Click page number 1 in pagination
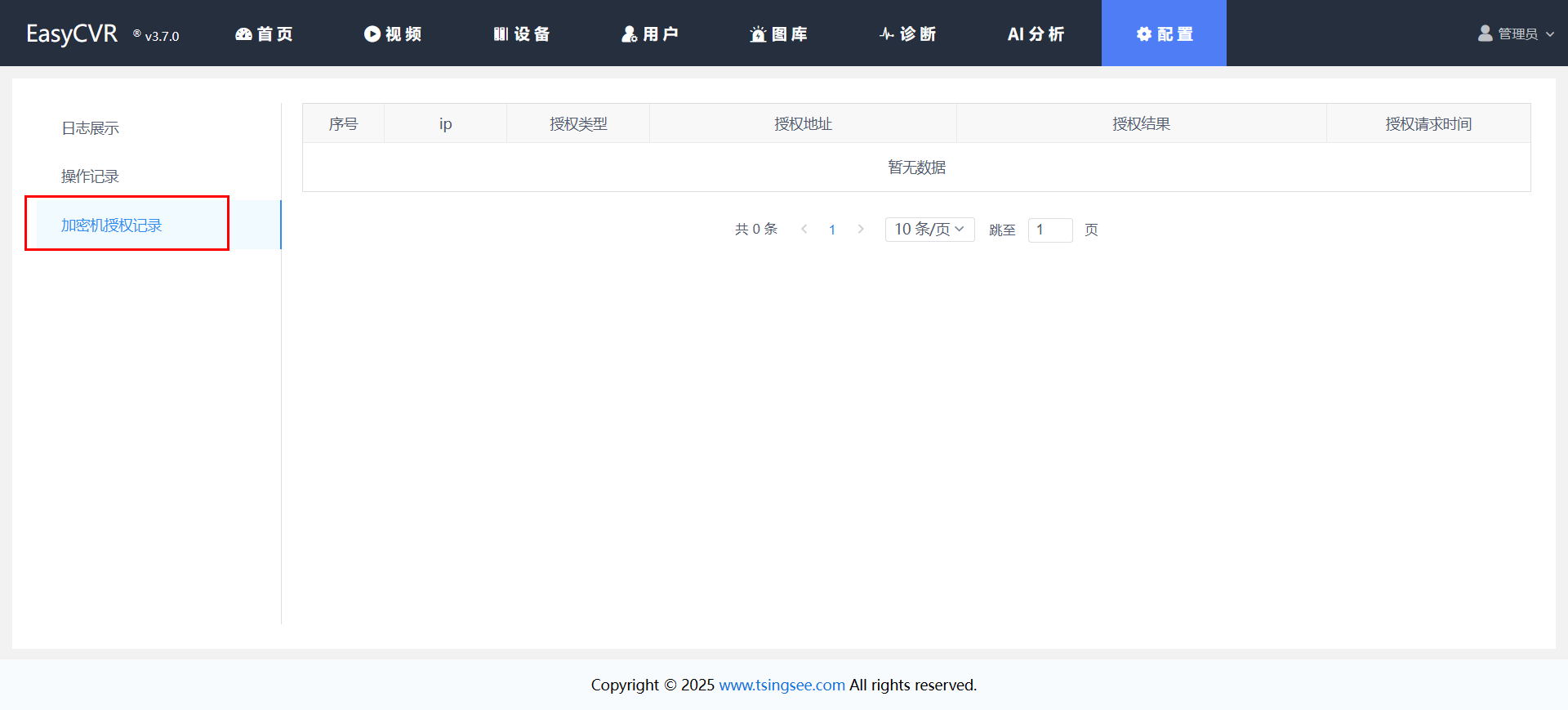 point(832,230)
